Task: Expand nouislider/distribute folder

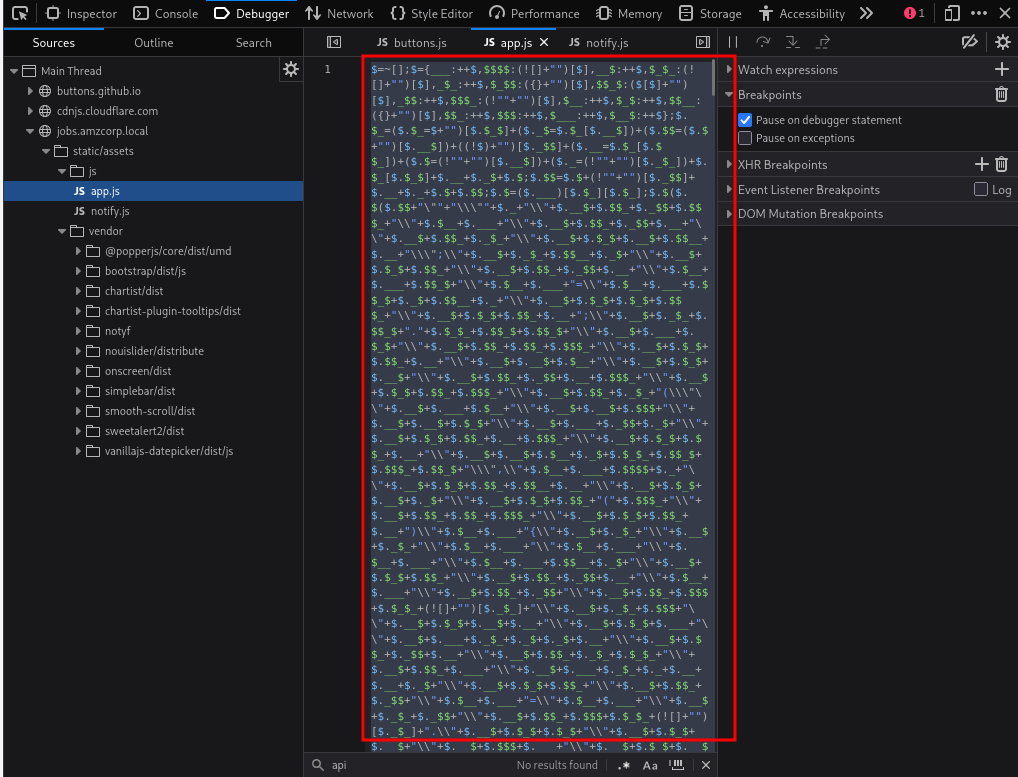Action: pos(78,351)
